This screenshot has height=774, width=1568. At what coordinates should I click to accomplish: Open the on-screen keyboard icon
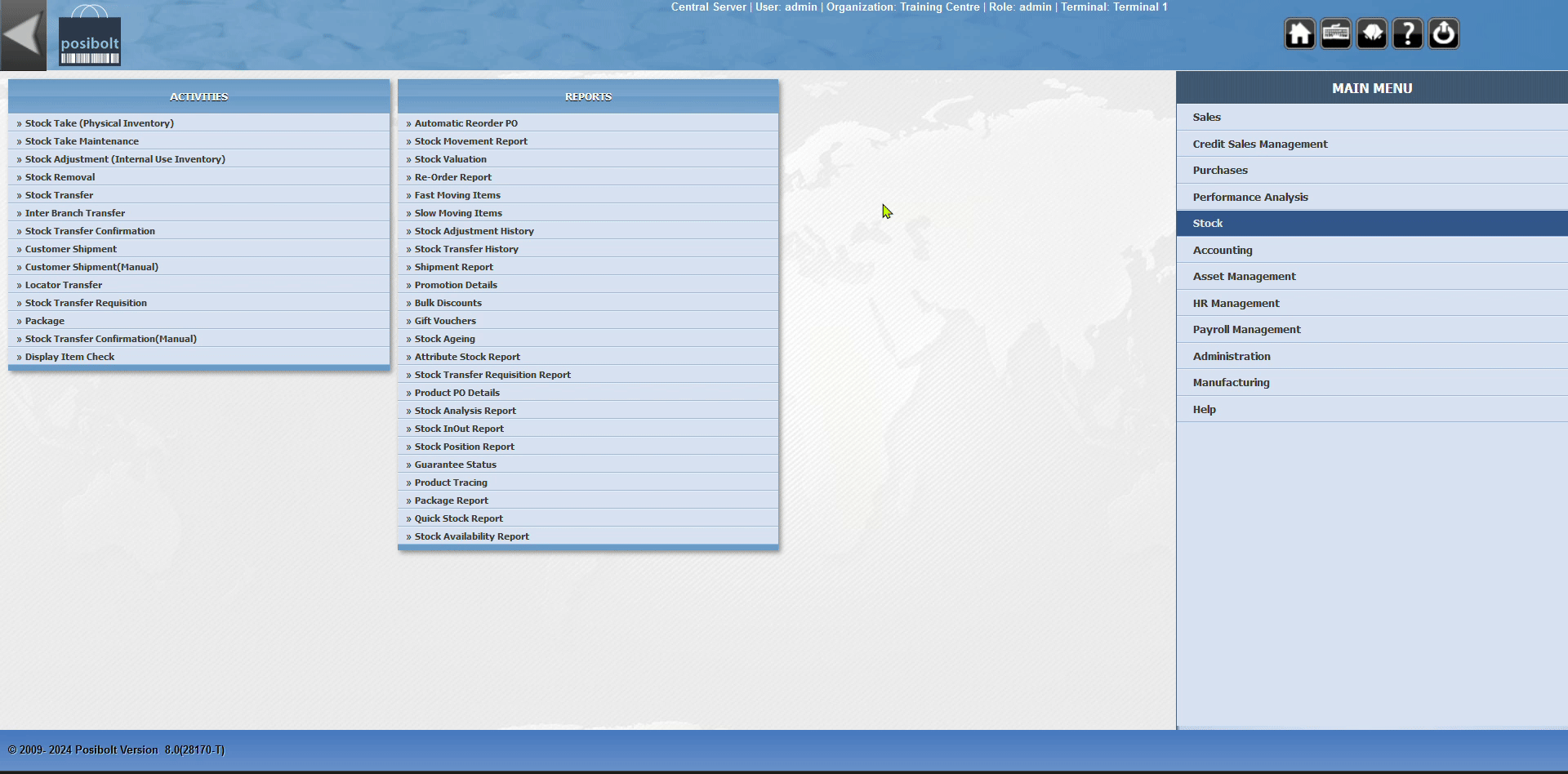pyautogui.click(x=1335, y=33)
